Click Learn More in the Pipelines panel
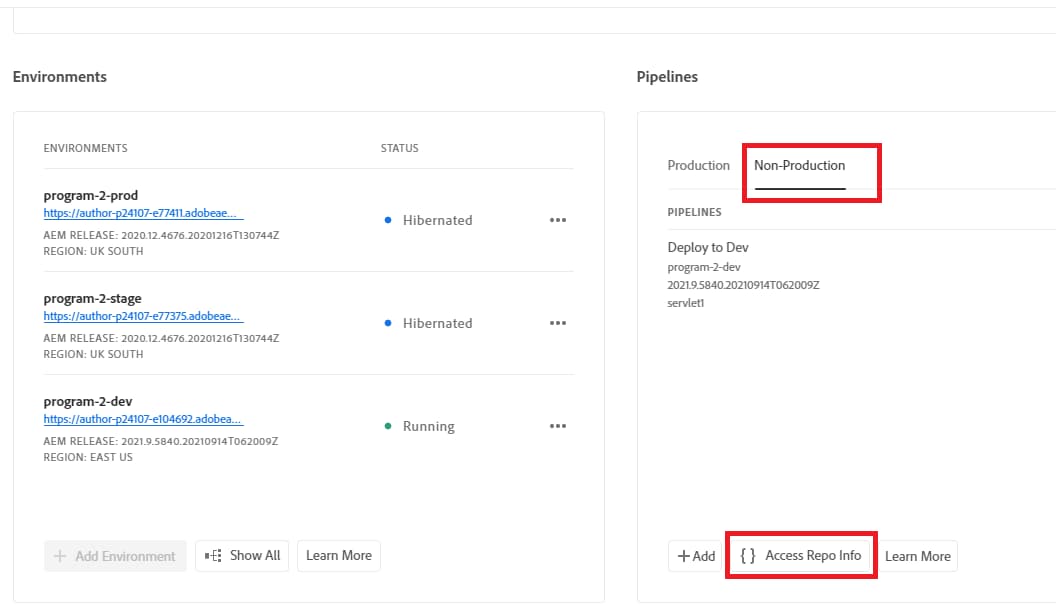 click(917, 555)
